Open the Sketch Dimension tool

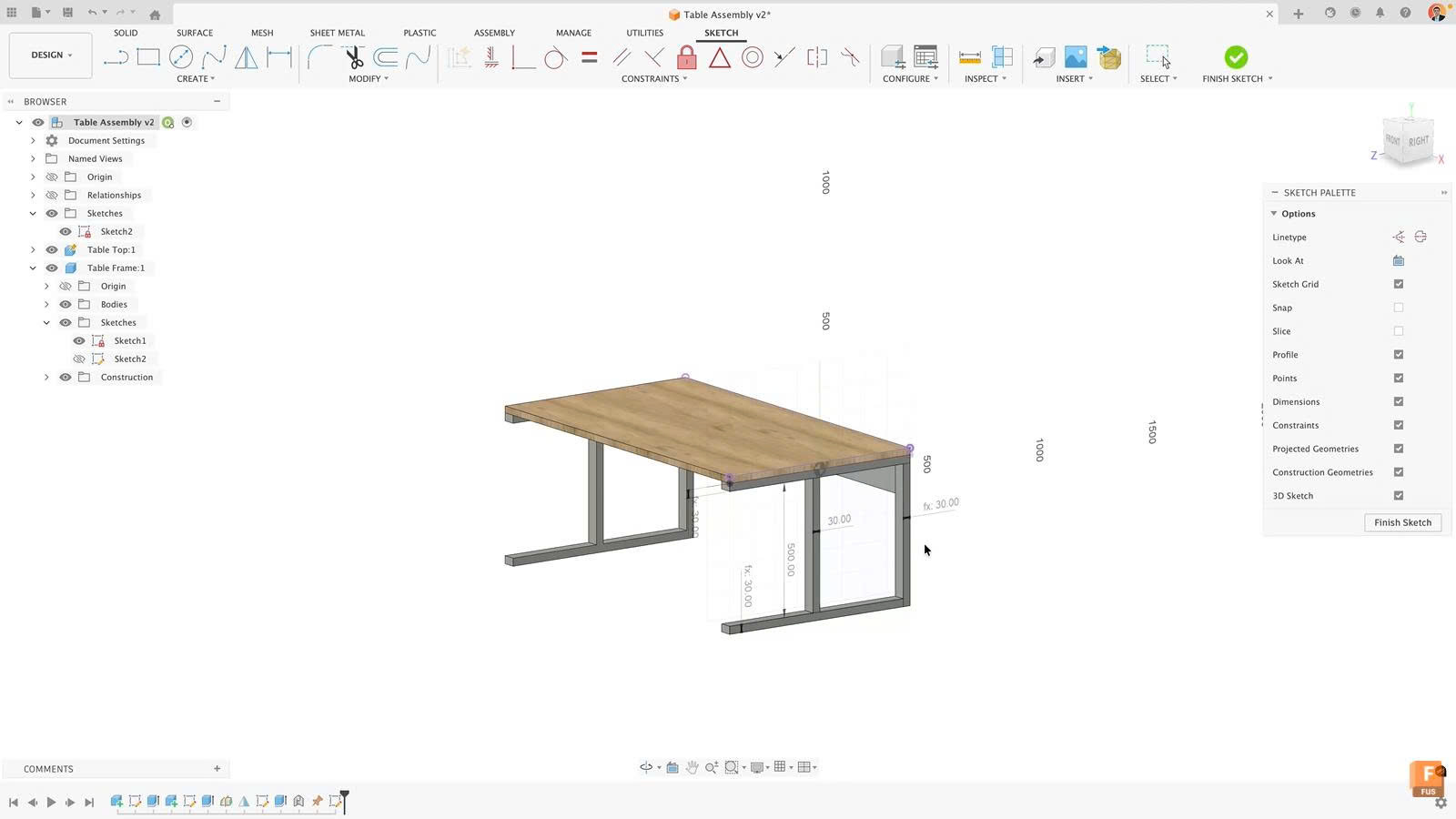279,56
